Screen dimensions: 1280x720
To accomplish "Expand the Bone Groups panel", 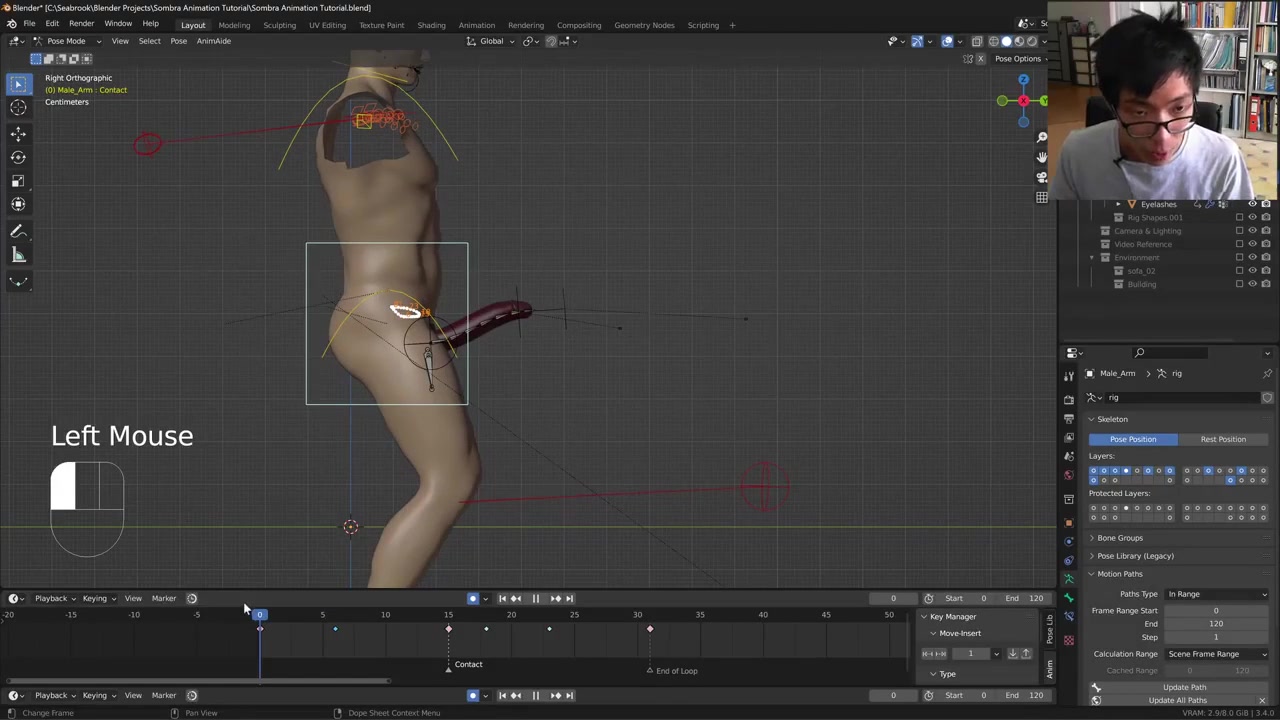I will [1119, 538].
